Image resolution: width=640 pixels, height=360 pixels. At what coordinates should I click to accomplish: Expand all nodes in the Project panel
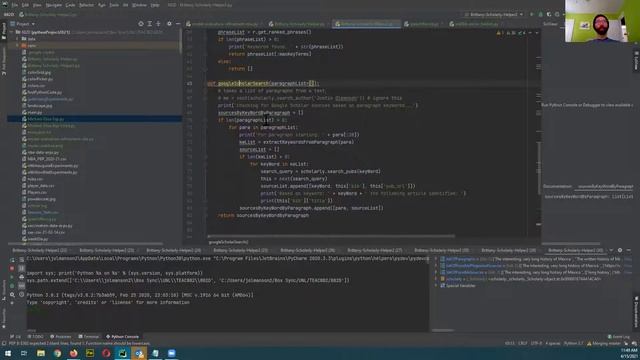point(150,24)
